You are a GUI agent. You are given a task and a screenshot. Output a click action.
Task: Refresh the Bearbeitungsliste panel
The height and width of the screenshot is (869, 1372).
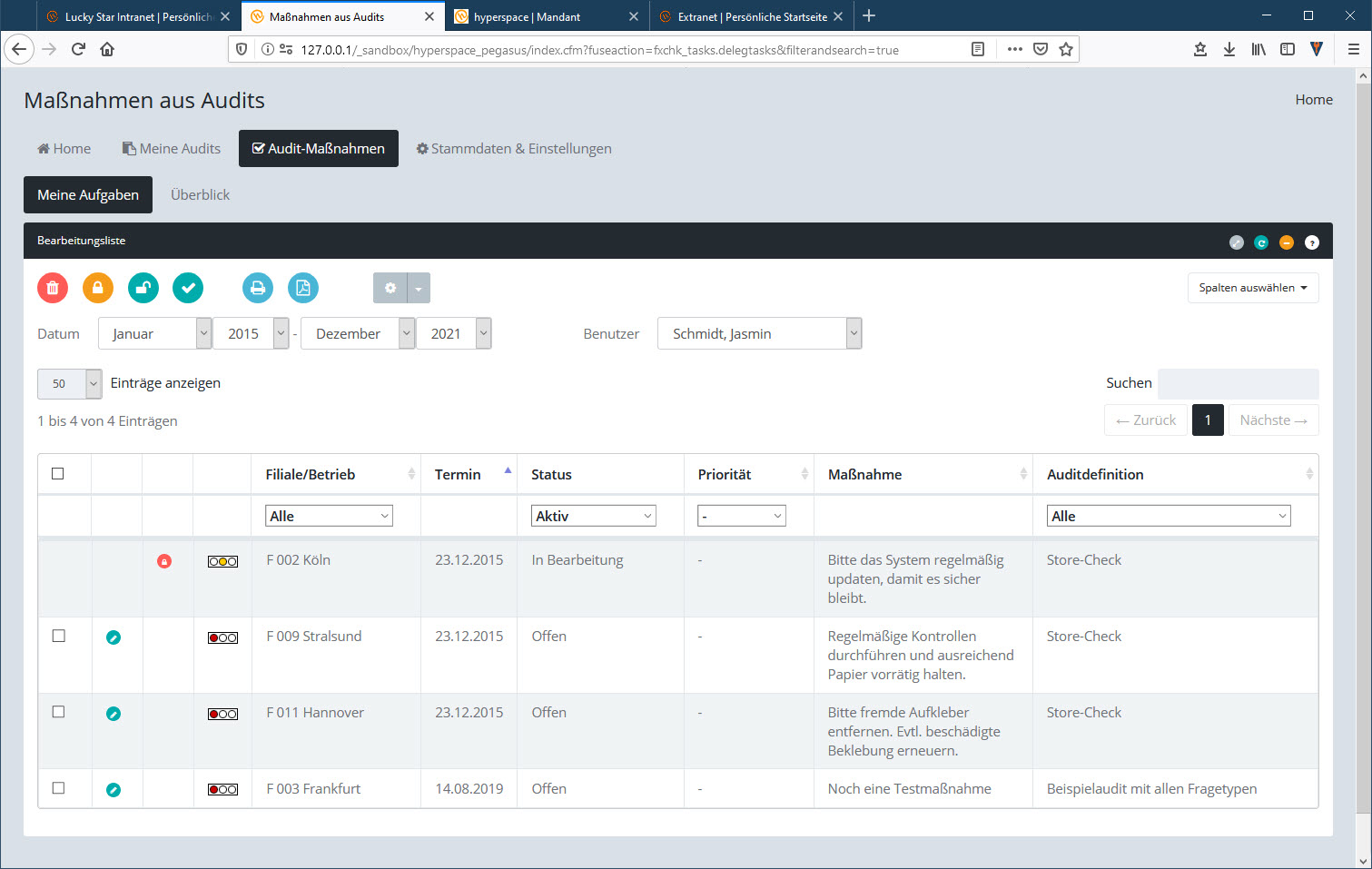coord(1261,242)
